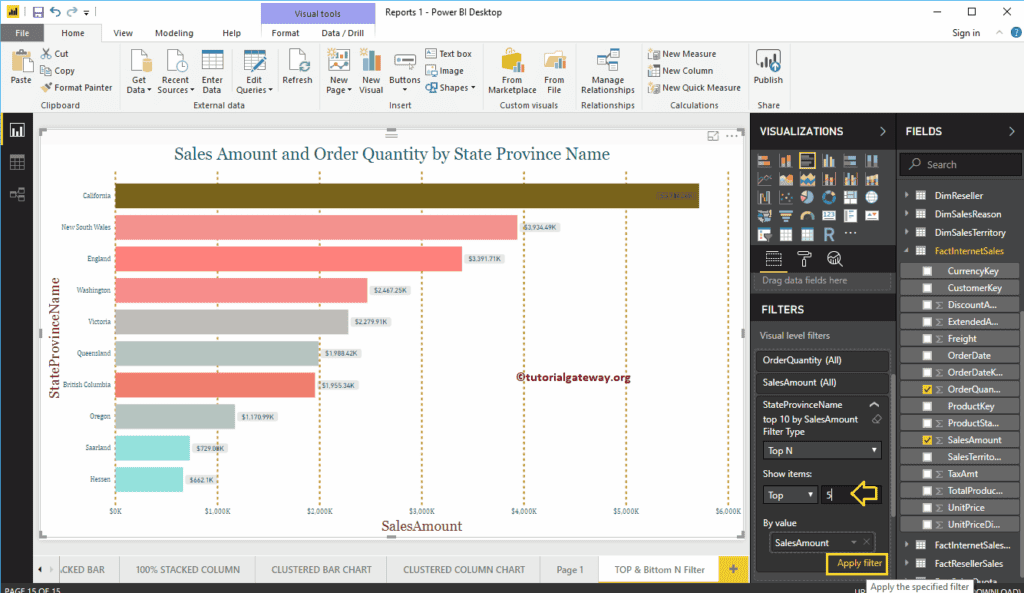Open the Top/Bottom show items dropdown

click(x=789, y=495)
